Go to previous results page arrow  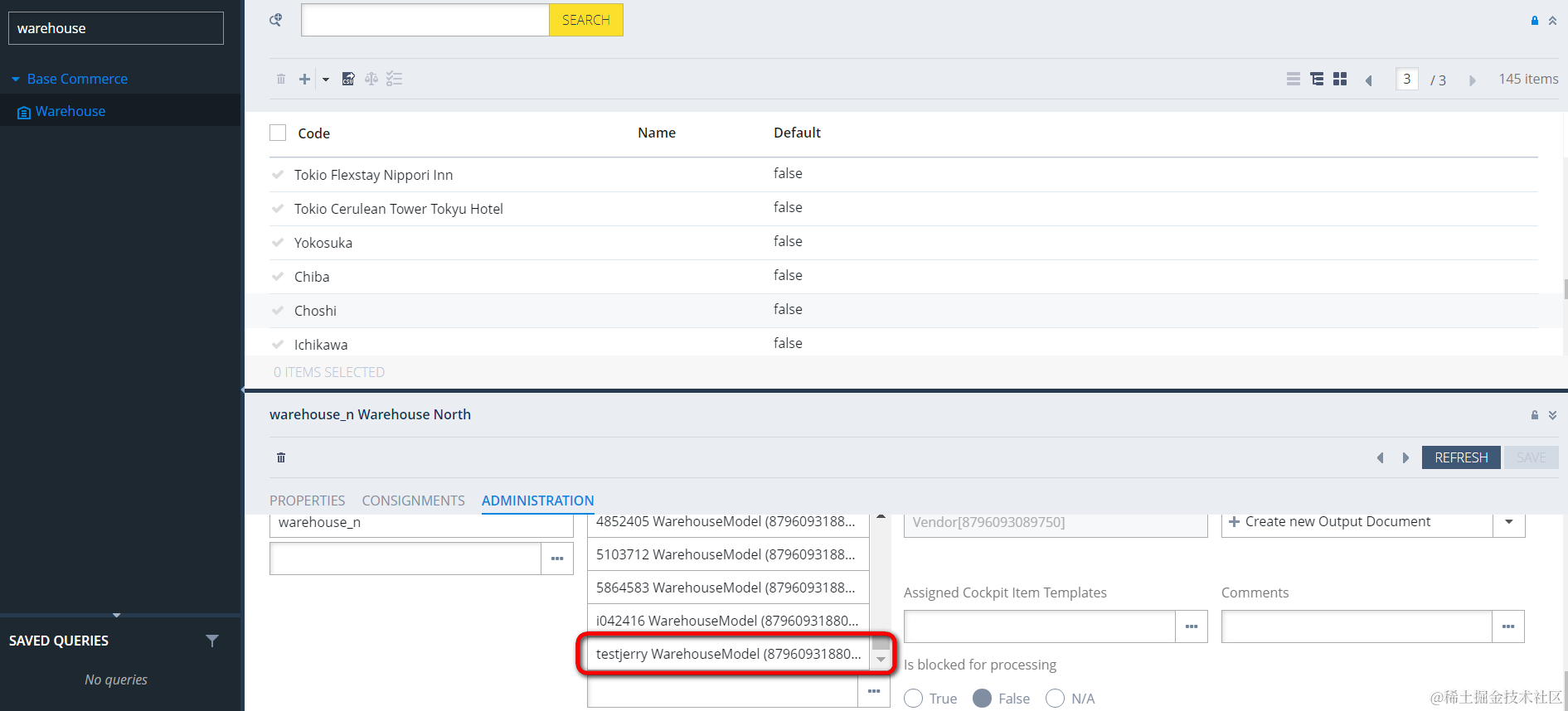point(1369,80)
